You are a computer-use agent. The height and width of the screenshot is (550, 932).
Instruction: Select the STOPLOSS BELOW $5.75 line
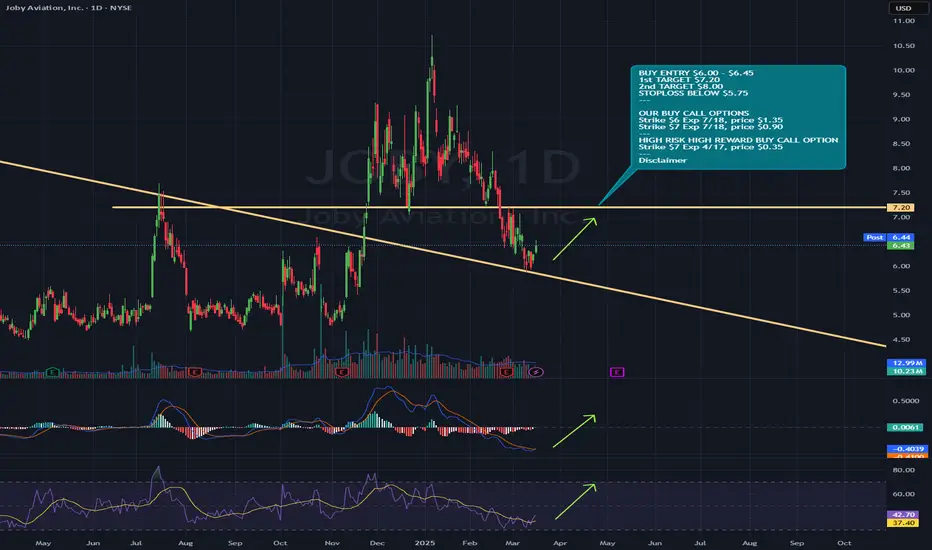coord(693,93)
